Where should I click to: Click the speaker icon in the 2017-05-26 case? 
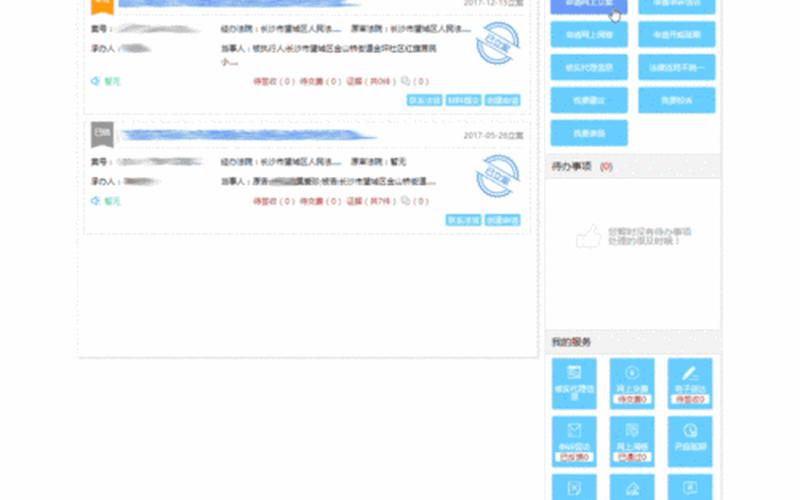click(95, 201)
